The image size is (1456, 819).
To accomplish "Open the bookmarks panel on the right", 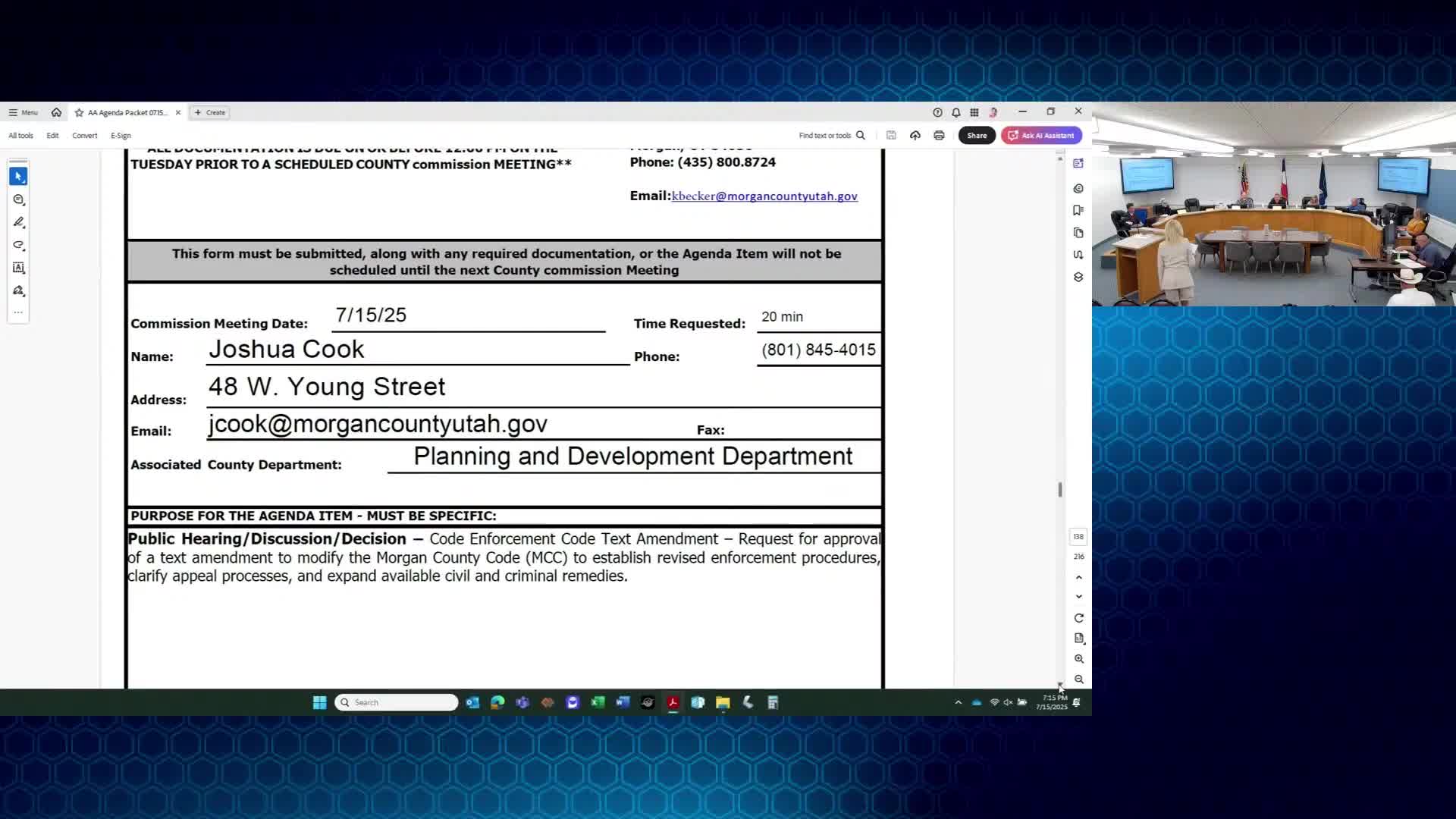I will (1078, 210).
